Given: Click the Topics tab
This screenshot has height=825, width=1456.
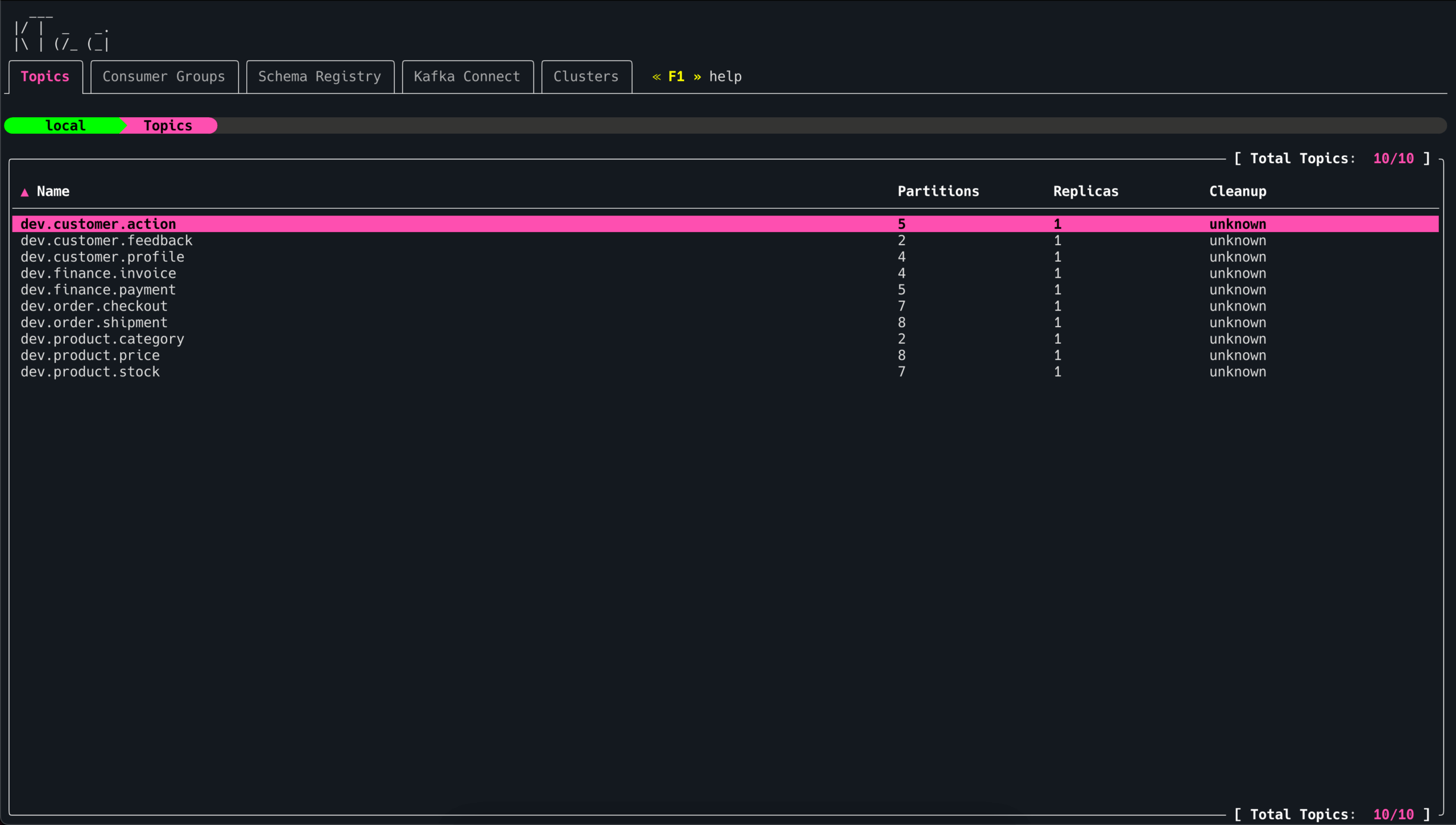Looking at the screenshot, I should pos(45,77).
